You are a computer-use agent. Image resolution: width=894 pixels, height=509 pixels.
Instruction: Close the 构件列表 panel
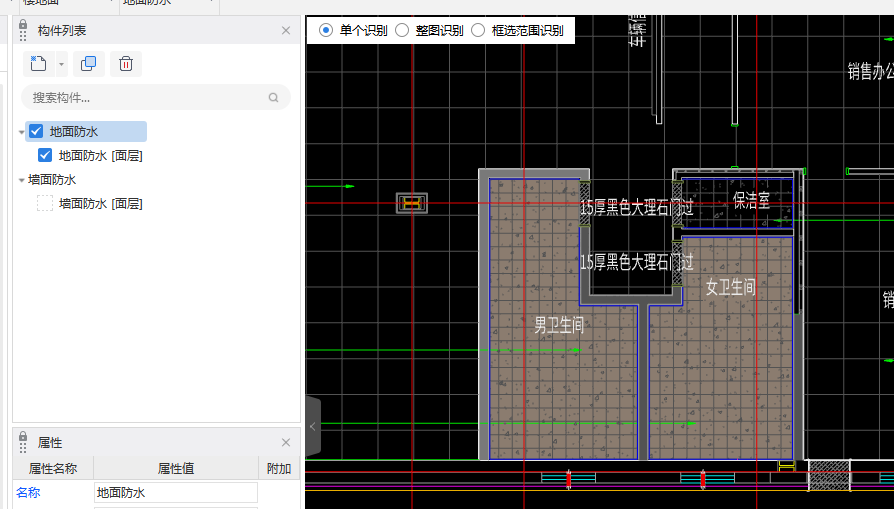(x=286, y=31)
